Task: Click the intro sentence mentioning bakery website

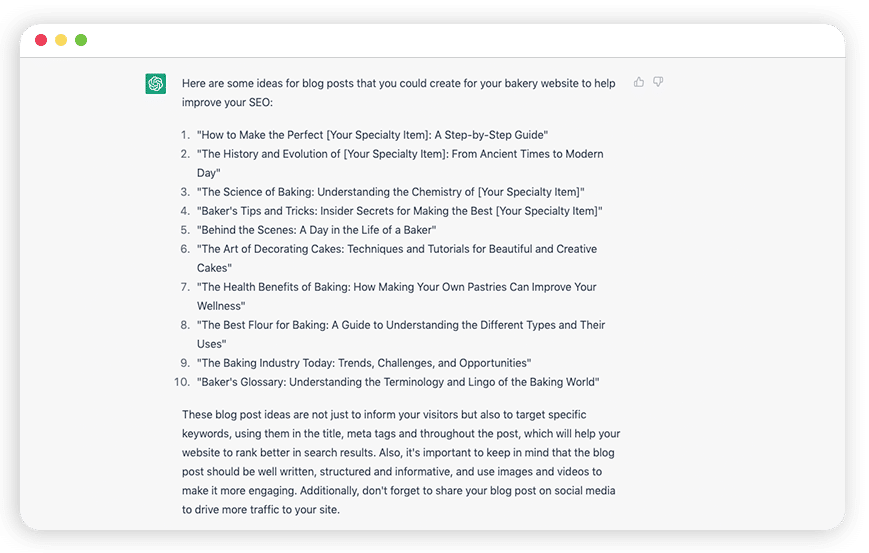Action: (398, 83)
